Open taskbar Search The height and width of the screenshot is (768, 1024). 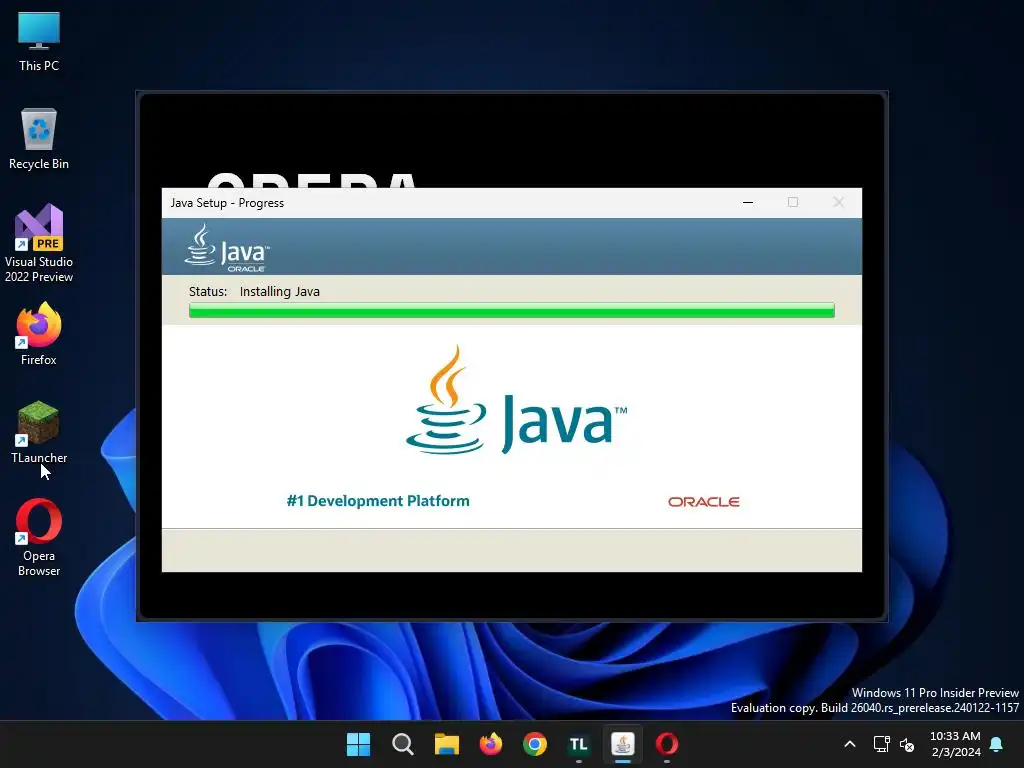(402, 744)
